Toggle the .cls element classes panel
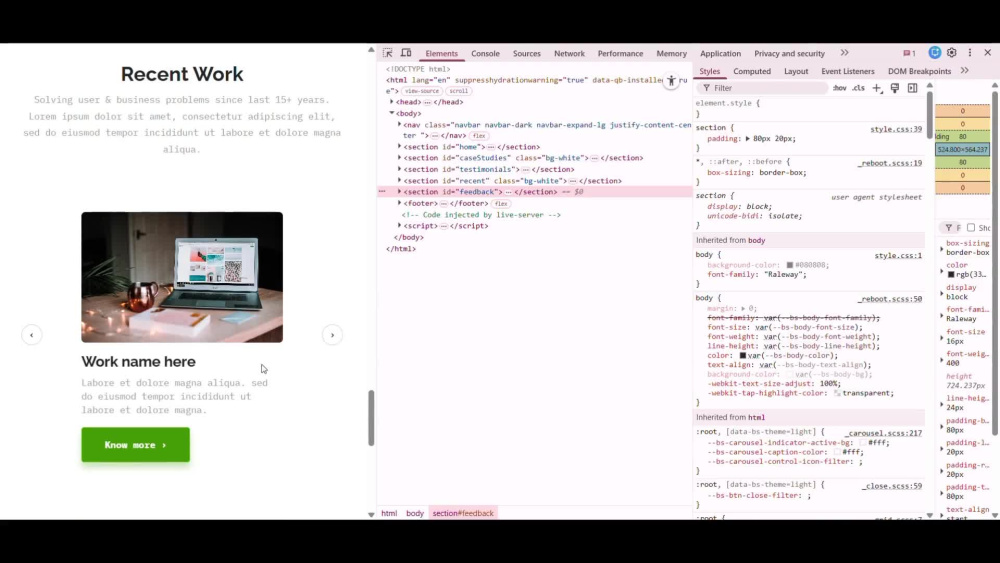1000x563 pixels. tap(858, 88)
